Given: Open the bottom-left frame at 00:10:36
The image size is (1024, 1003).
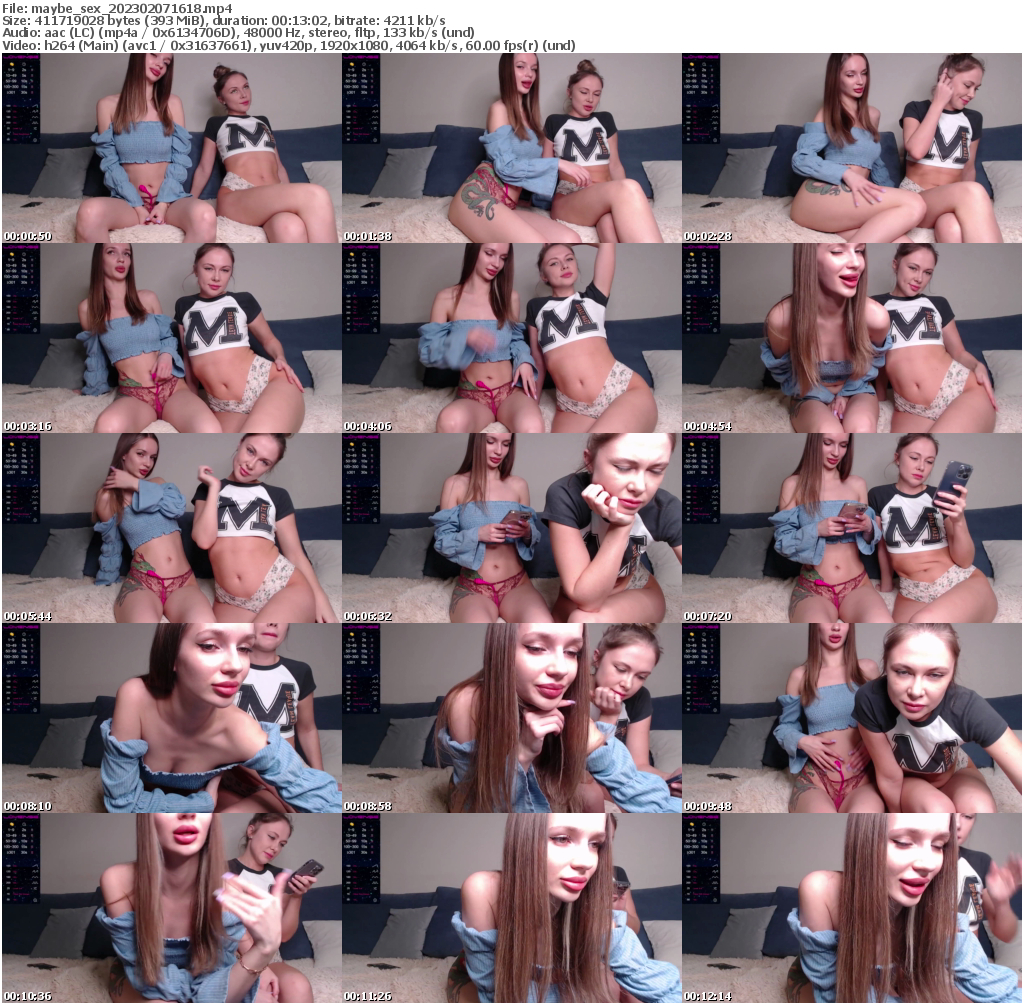Looking at the screenshot, I should tap(170, 908).
